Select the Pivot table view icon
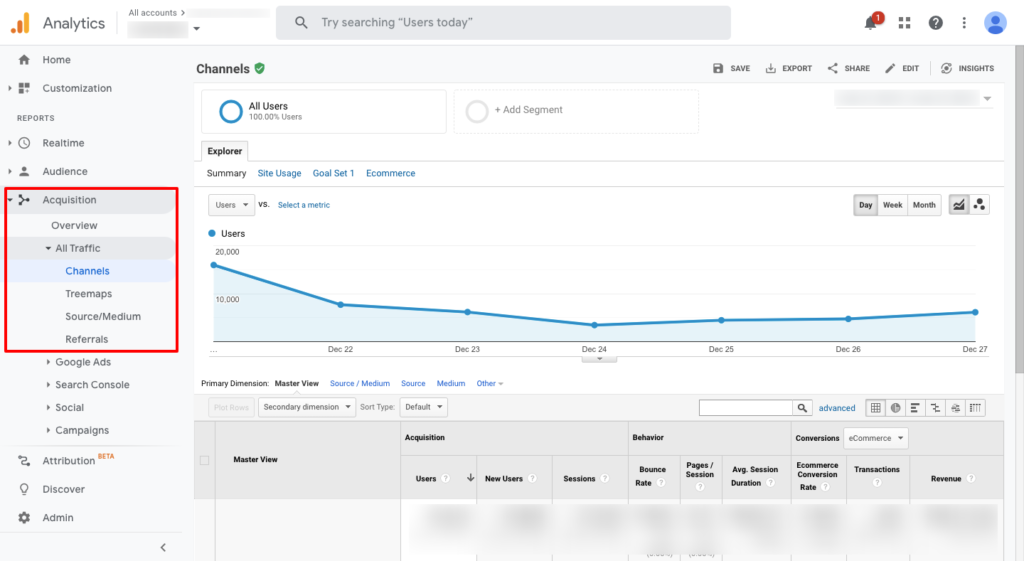 pyautogui.click(x=975, y=408)
